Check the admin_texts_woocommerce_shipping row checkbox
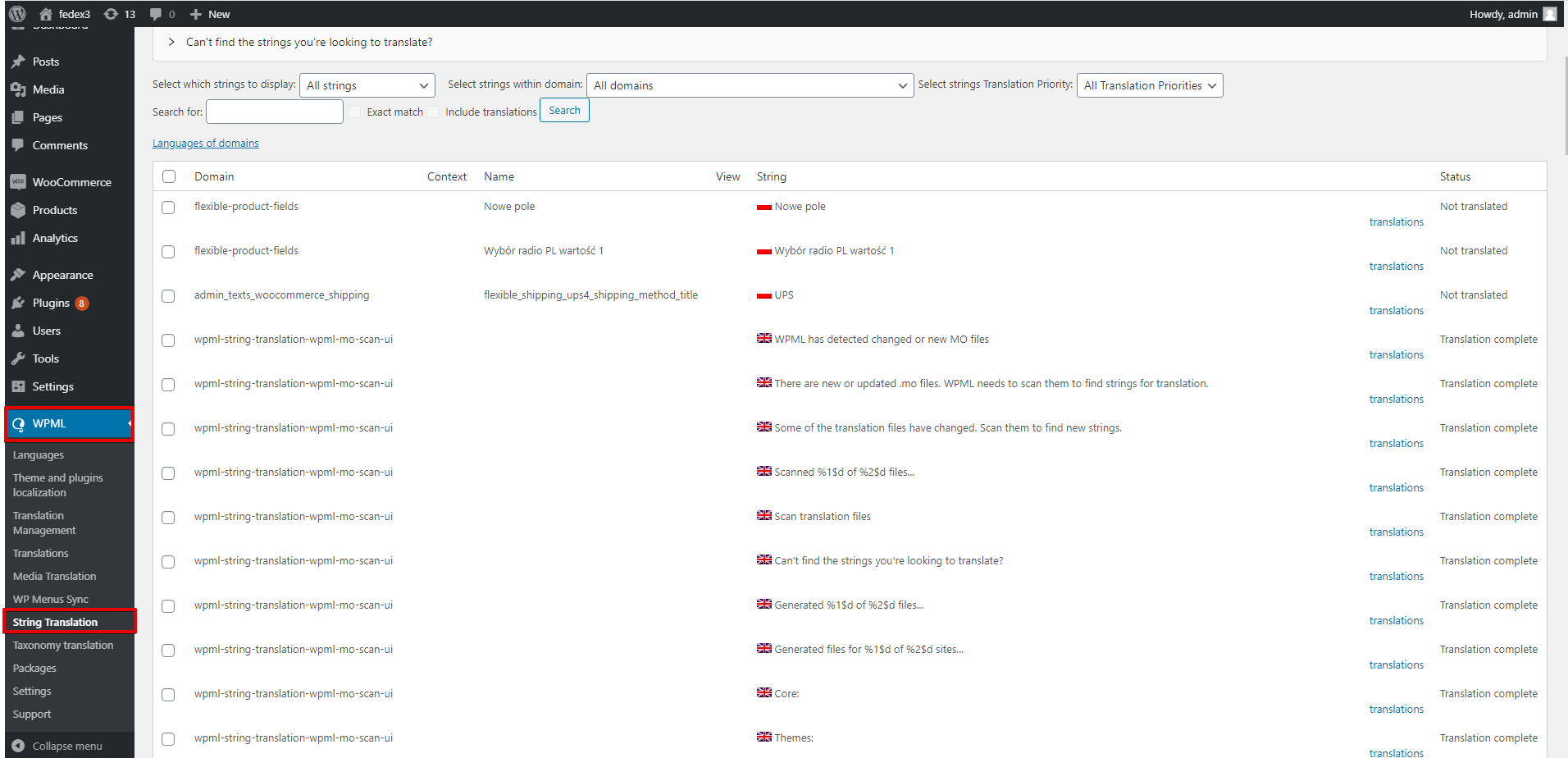The image size is (1568, 758). pos(168,296)
